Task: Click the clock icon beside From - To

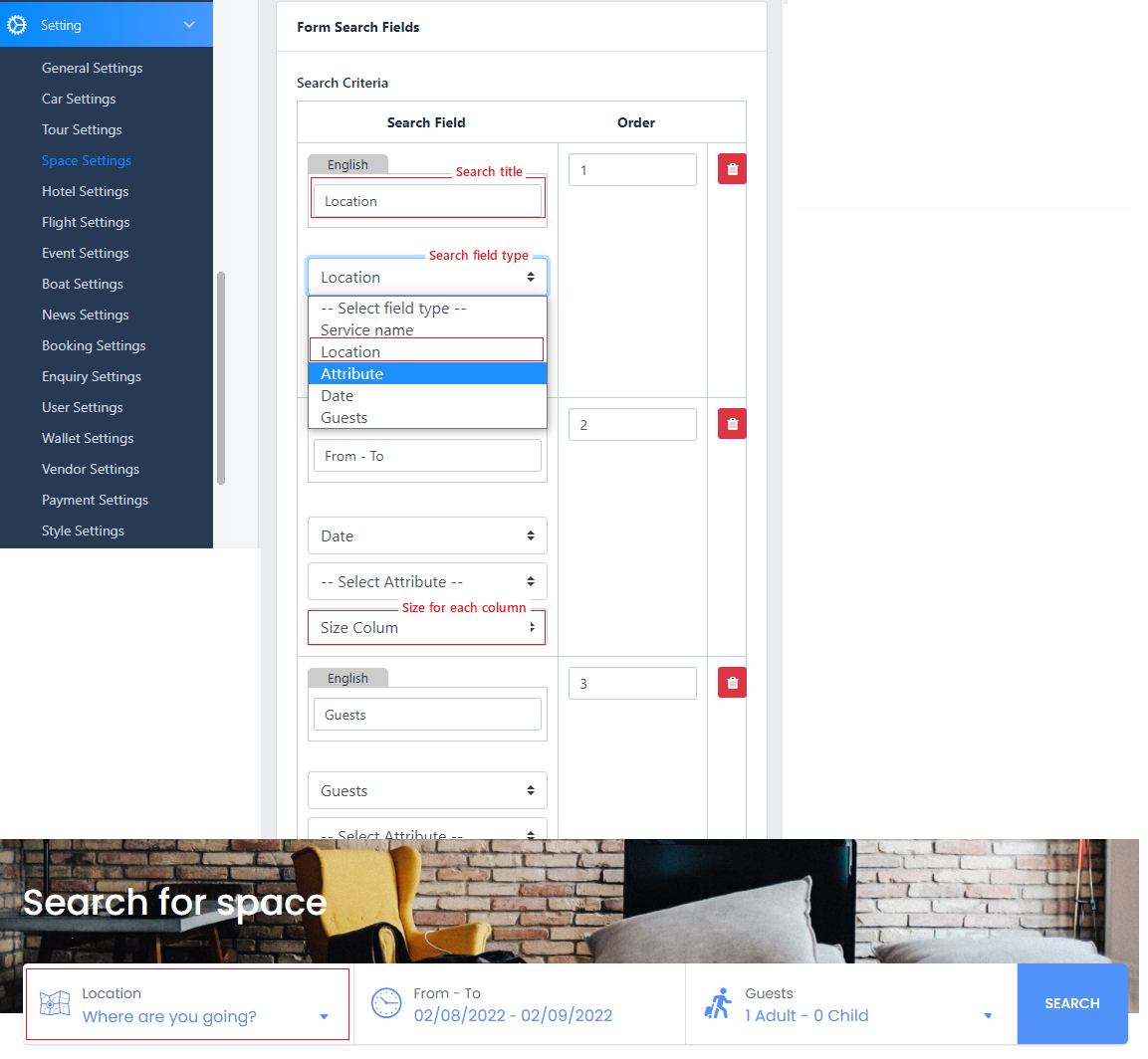Action: coord(386,1003)
